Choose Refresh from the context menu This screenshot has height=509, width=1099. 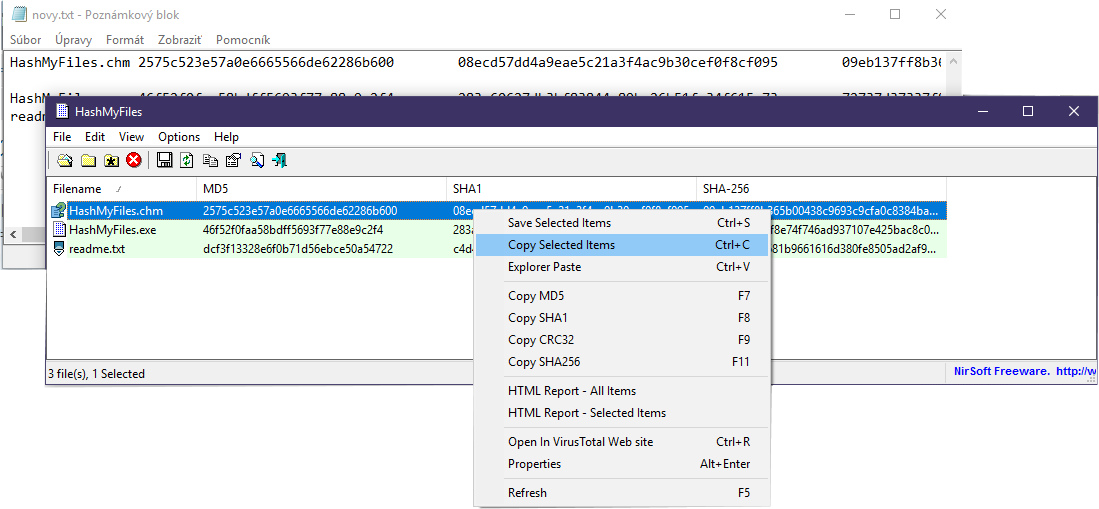coord(622,493)
